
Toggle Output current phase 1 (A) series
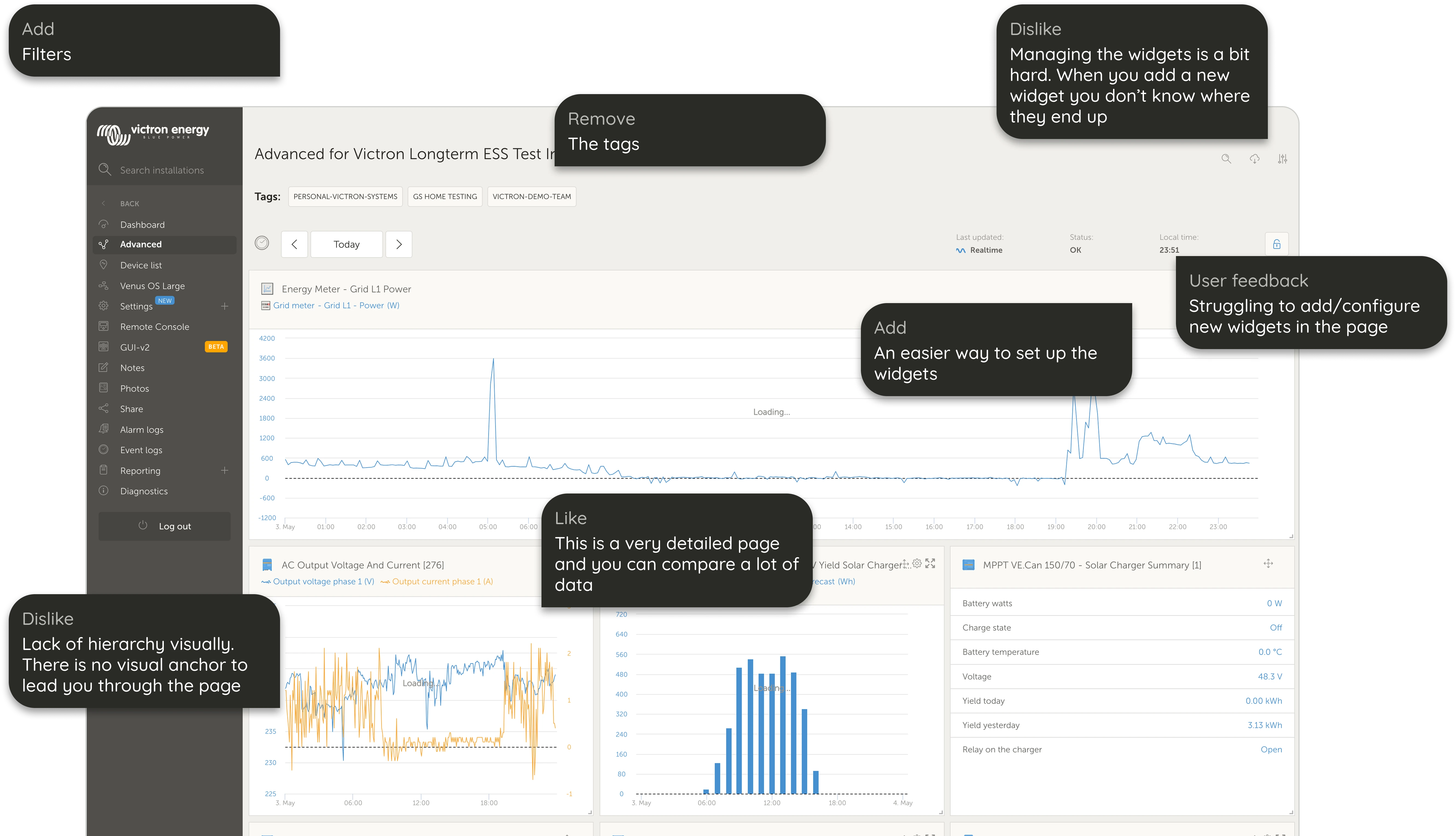pyautogui.click(x=437, y=582)
